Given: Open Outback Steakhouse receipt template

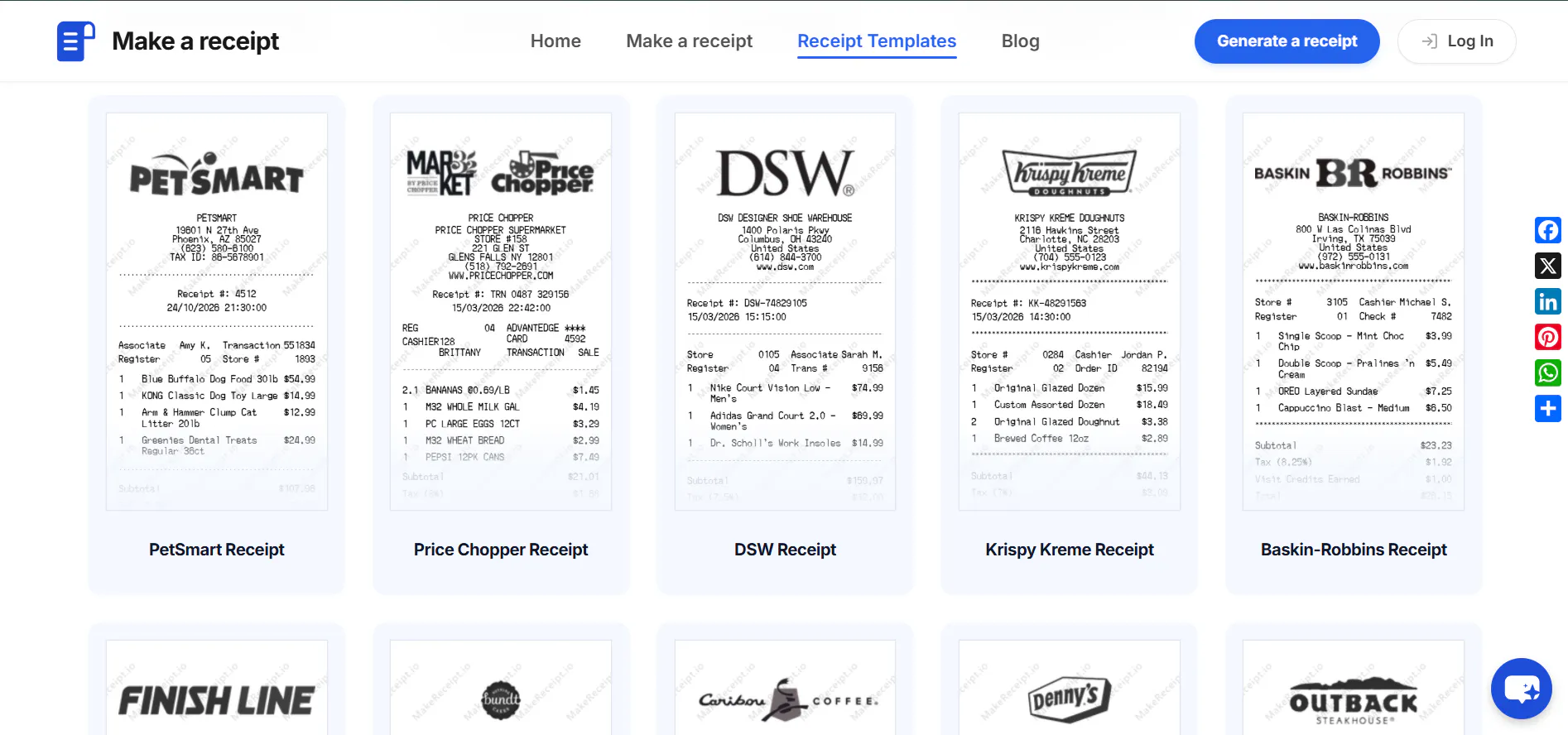Looking at the screenshot, I should pyautogui.click(x=1354, y=687).
